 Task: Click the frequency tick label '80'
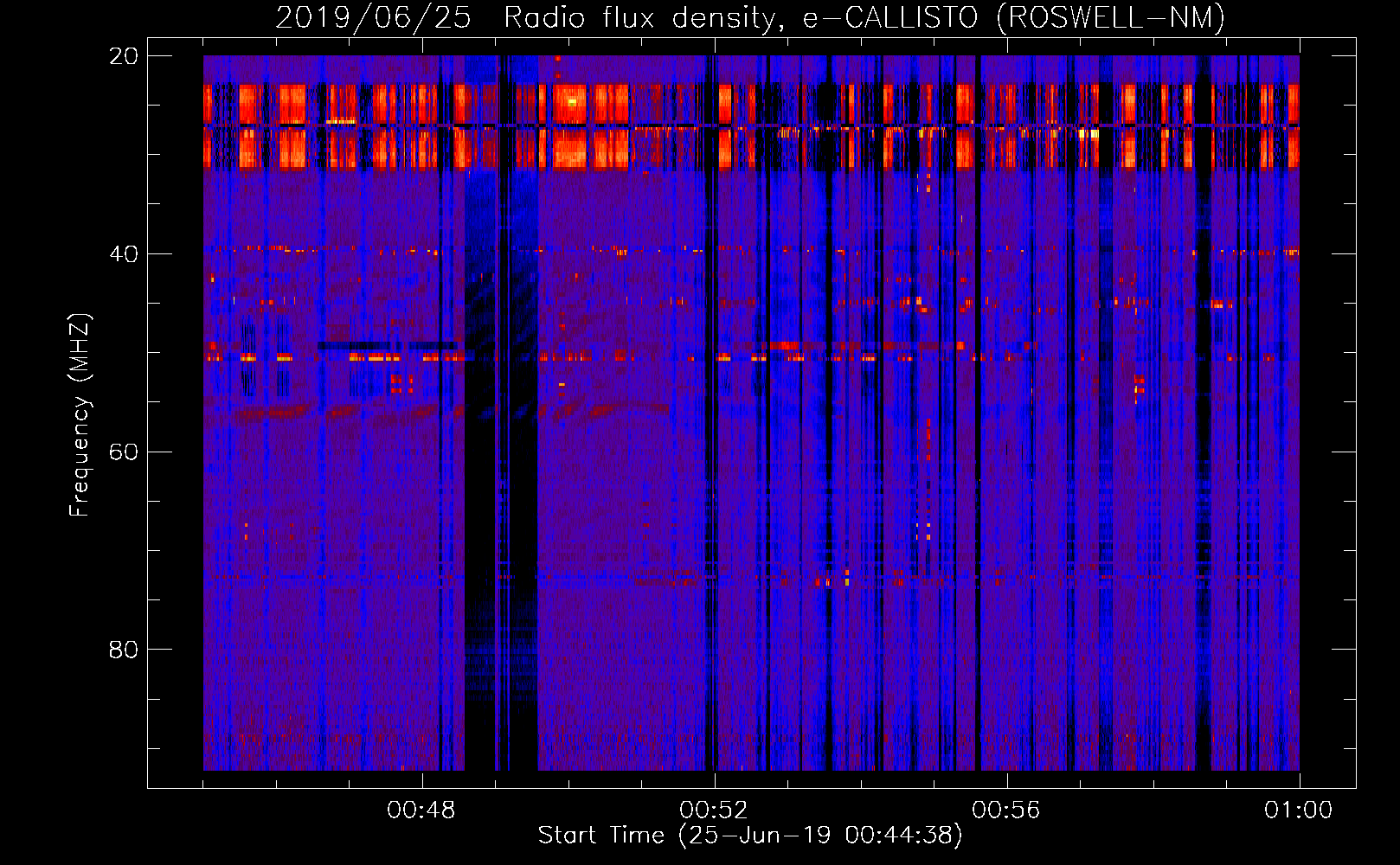[124, 650]
